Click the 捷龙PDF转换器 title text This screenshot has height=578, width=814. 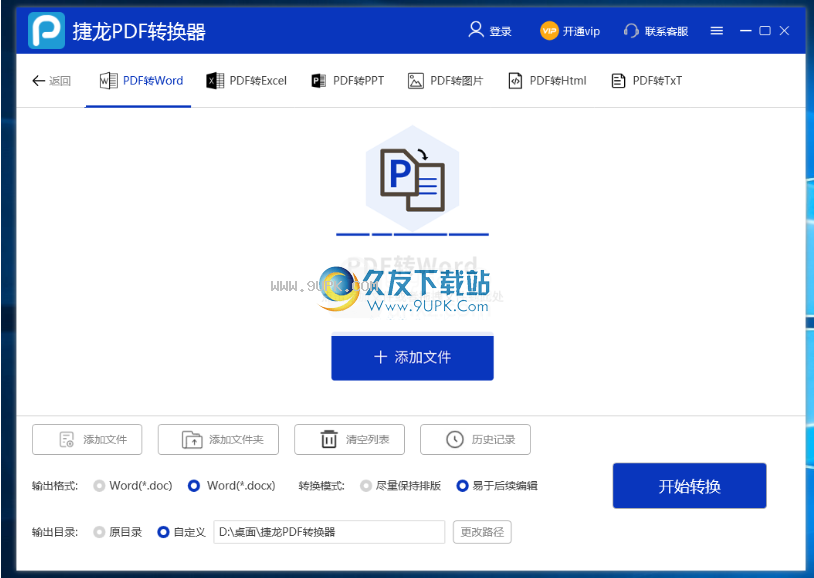[x=139, y=32]
